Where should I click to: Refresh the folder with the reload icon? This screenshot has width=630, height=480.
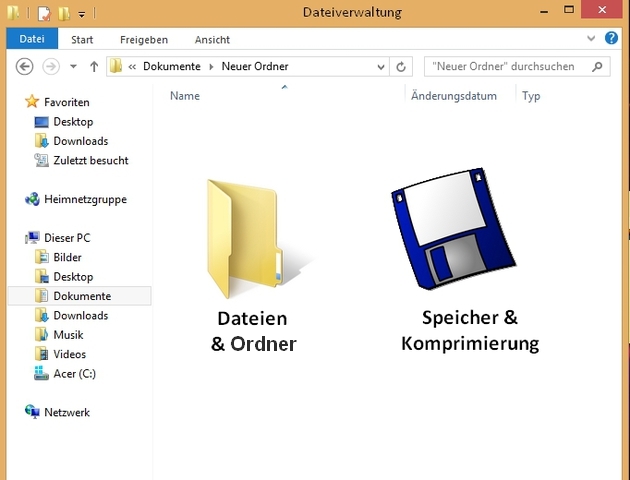click(401, 67)
